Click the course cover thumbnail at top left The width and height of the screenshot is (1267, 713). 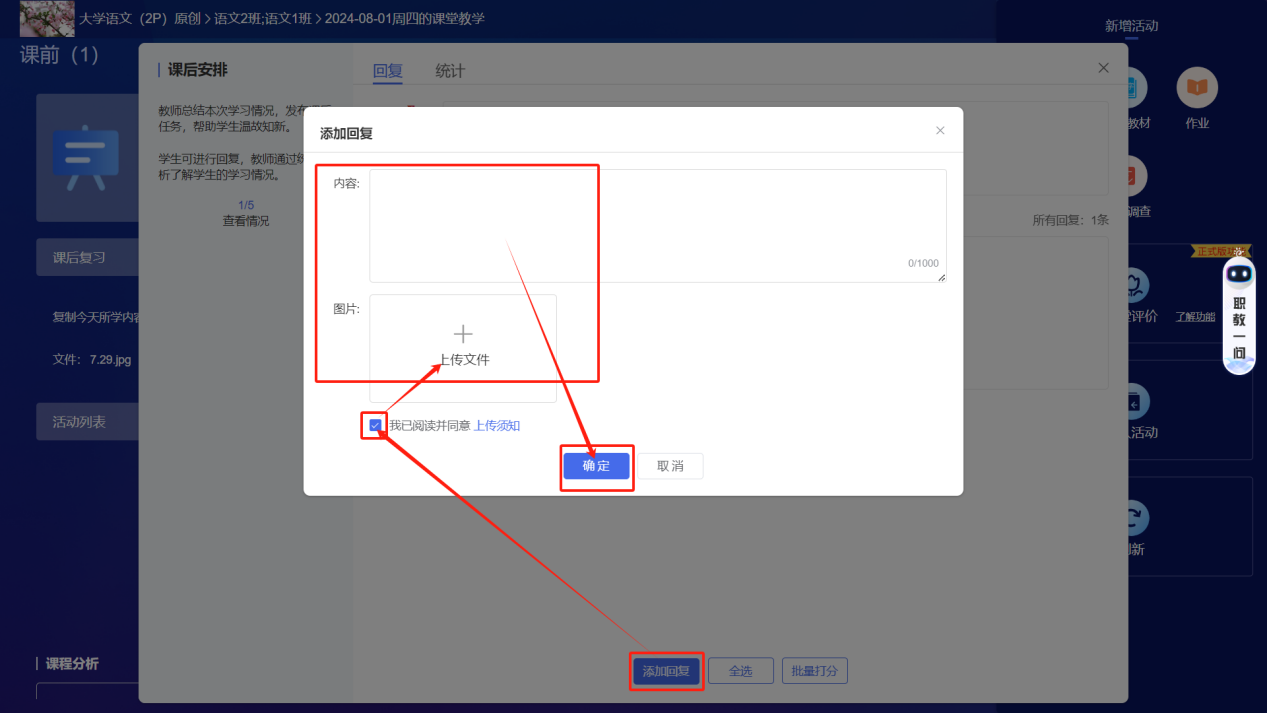(47, 18)
